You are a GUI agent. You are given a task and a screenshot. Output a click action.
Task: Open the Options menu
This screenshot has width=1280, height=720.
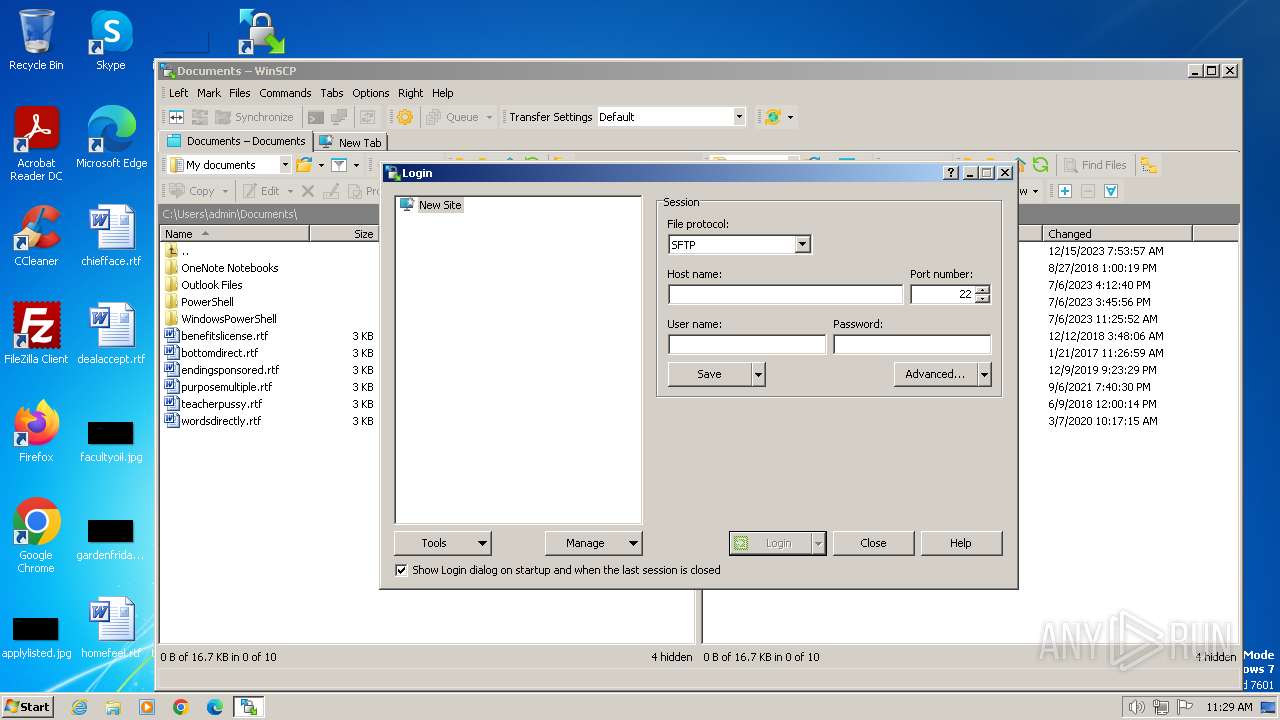point(370,93)
